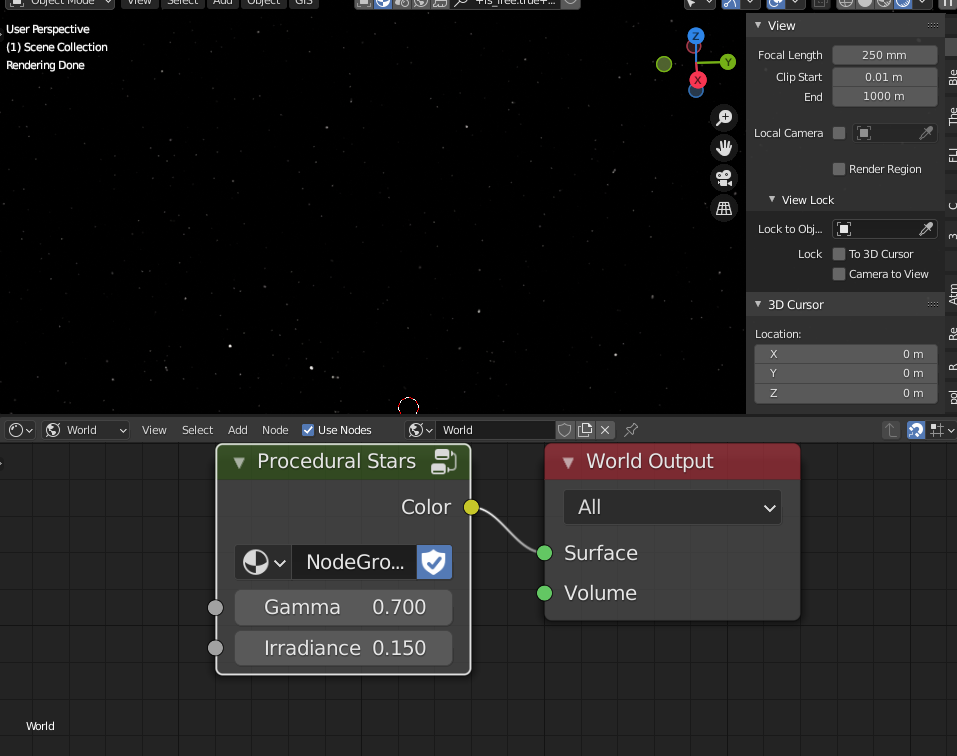Click the zoom magnifier in the viewport
Image resolution: width=957 pixels, height=756 pixels.
click(x=724, y=118)
